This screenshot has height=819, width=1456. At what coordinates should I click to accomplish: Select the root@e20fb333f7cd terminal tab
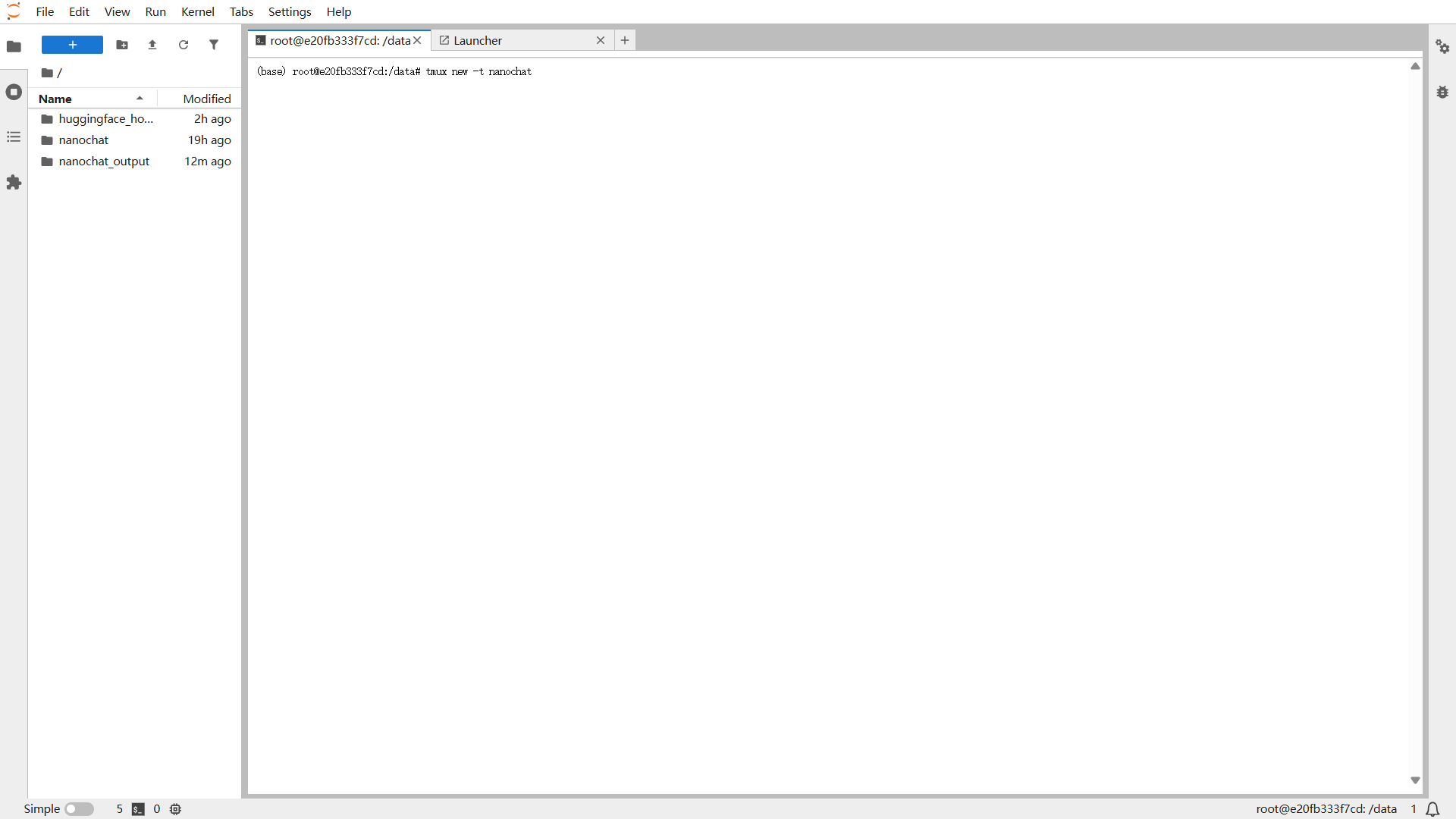(340, 40)
